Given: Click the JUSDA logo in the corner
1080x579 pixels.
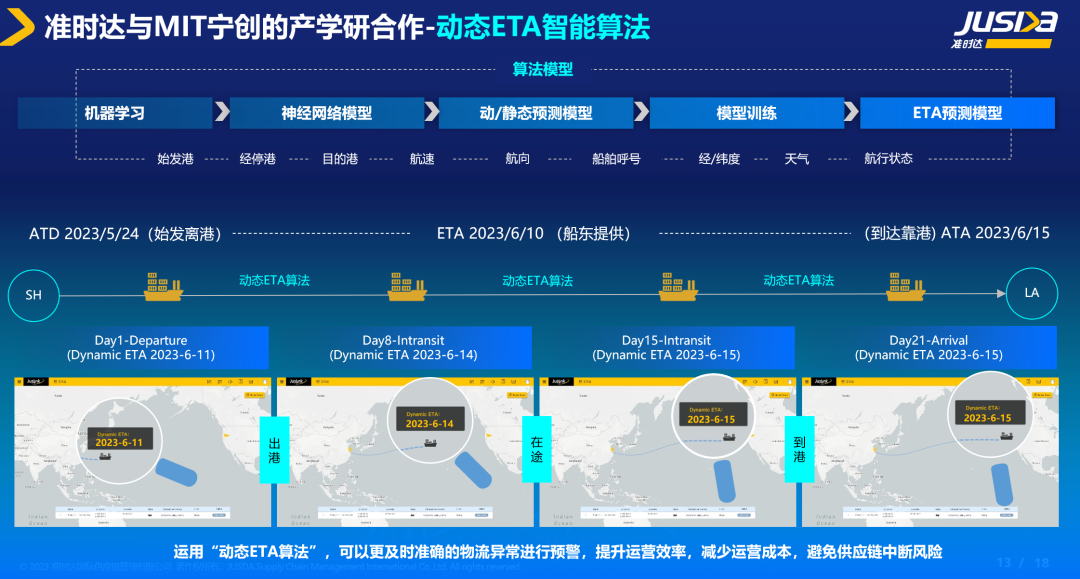Looking at the screenshot, I should pyautogui.click(x=1003, y=27).
